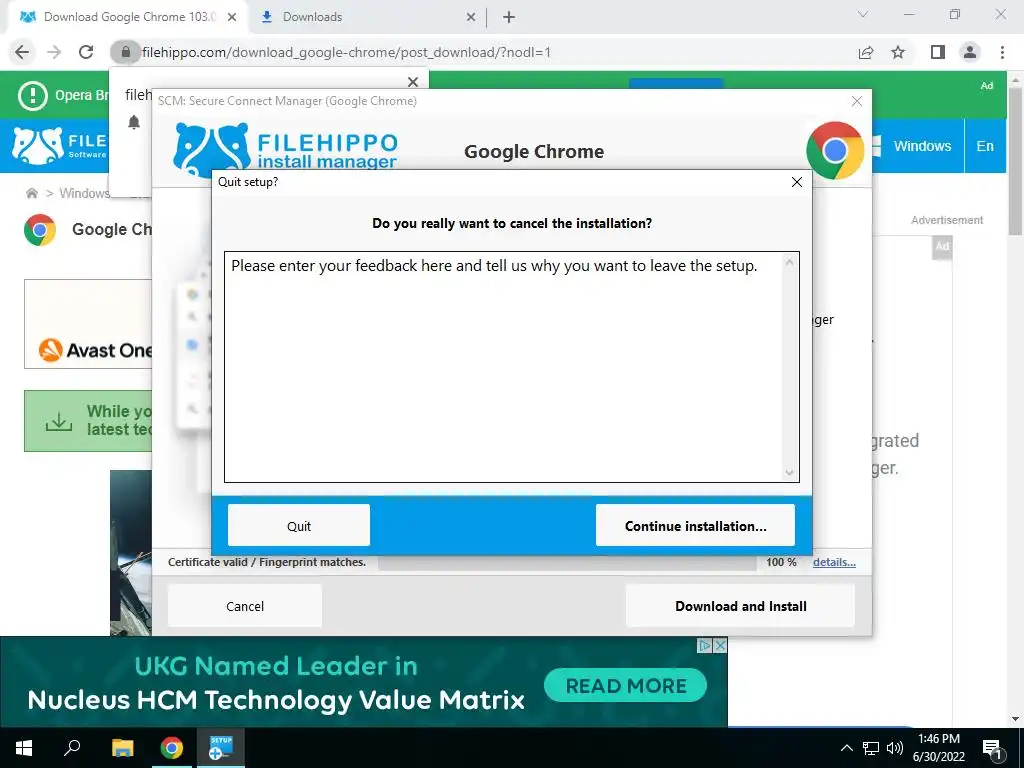Click the Google Chrome logo in installer

point(835,150)
